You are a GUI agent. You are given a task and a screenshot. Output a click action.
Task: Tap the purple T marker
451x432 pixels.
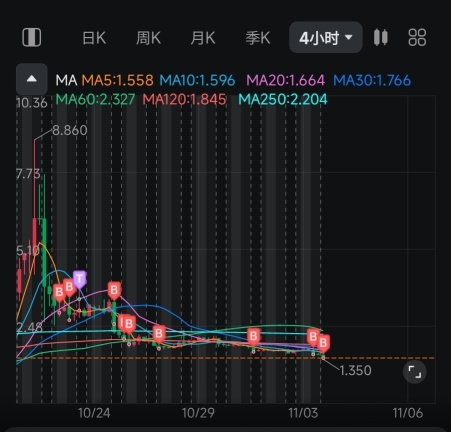[x=80, y=279]
